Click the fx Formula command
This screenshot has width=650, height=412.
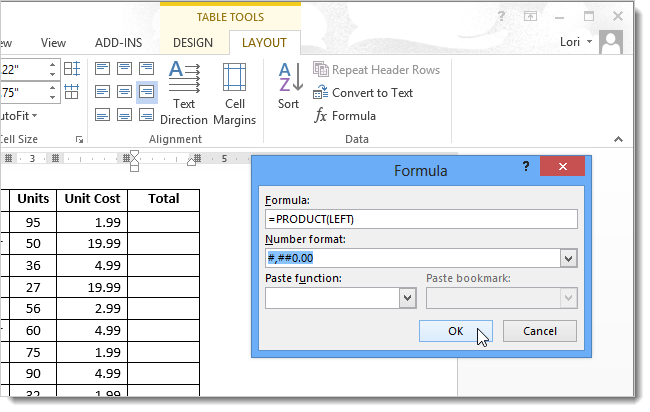tap(344, 116)
